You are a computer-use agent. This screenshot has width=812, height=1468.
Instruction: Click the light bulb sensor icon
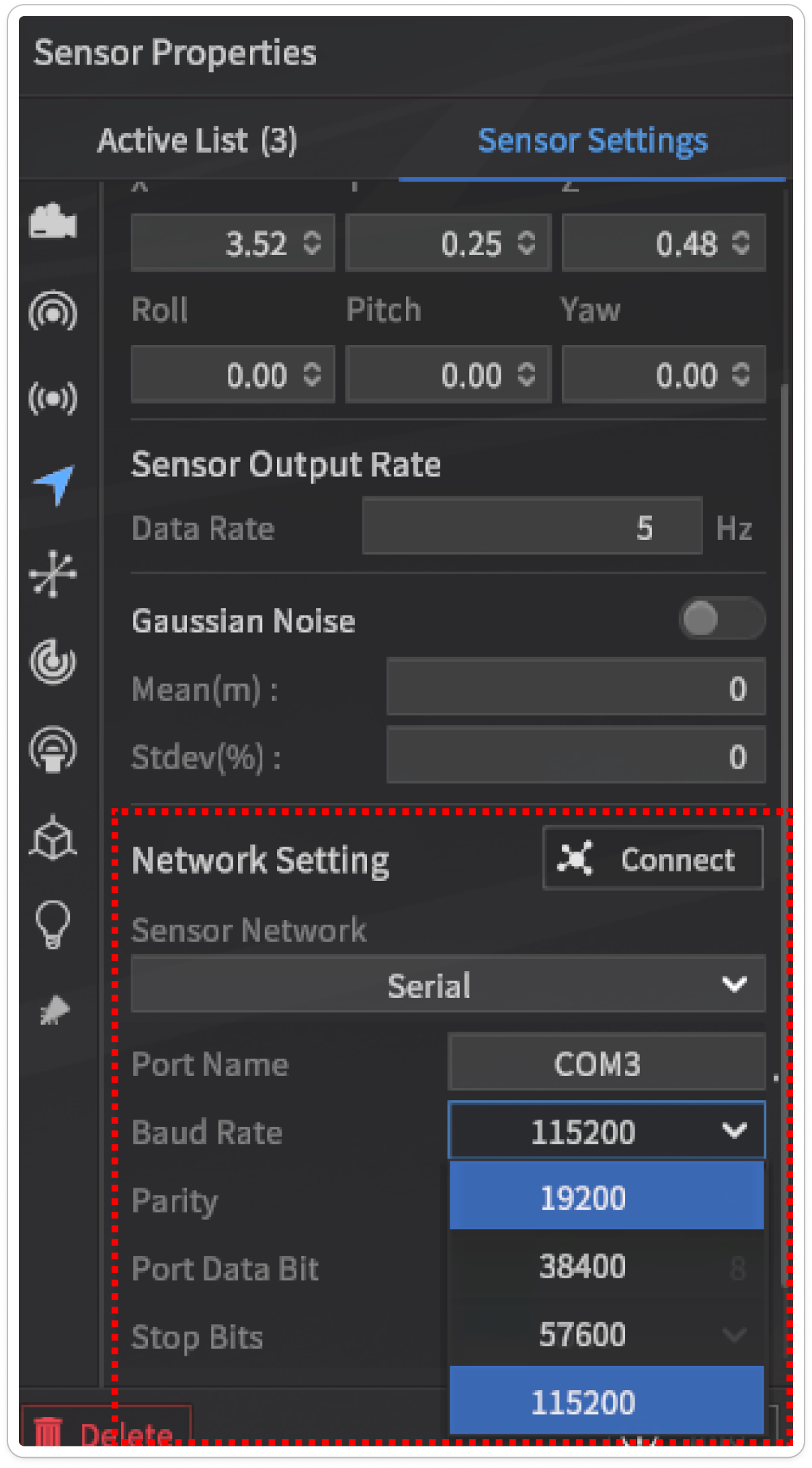pos(52,925)
